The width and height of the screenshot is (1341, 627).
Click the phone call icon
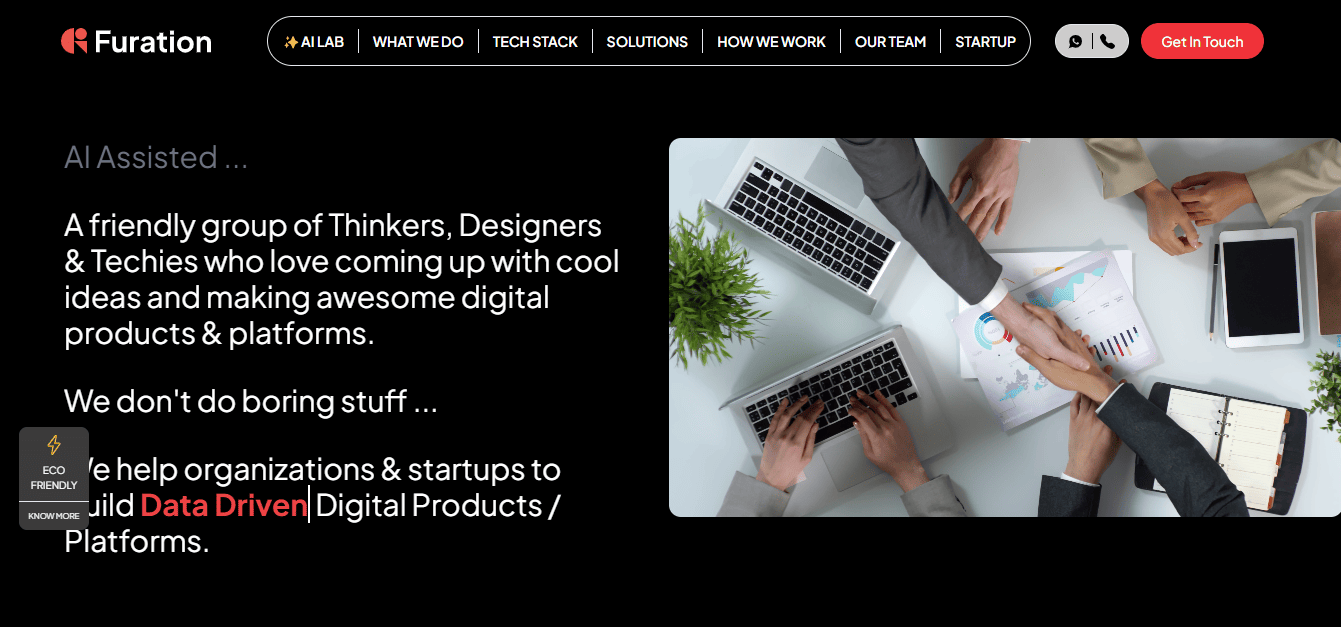click(1107, 41)
